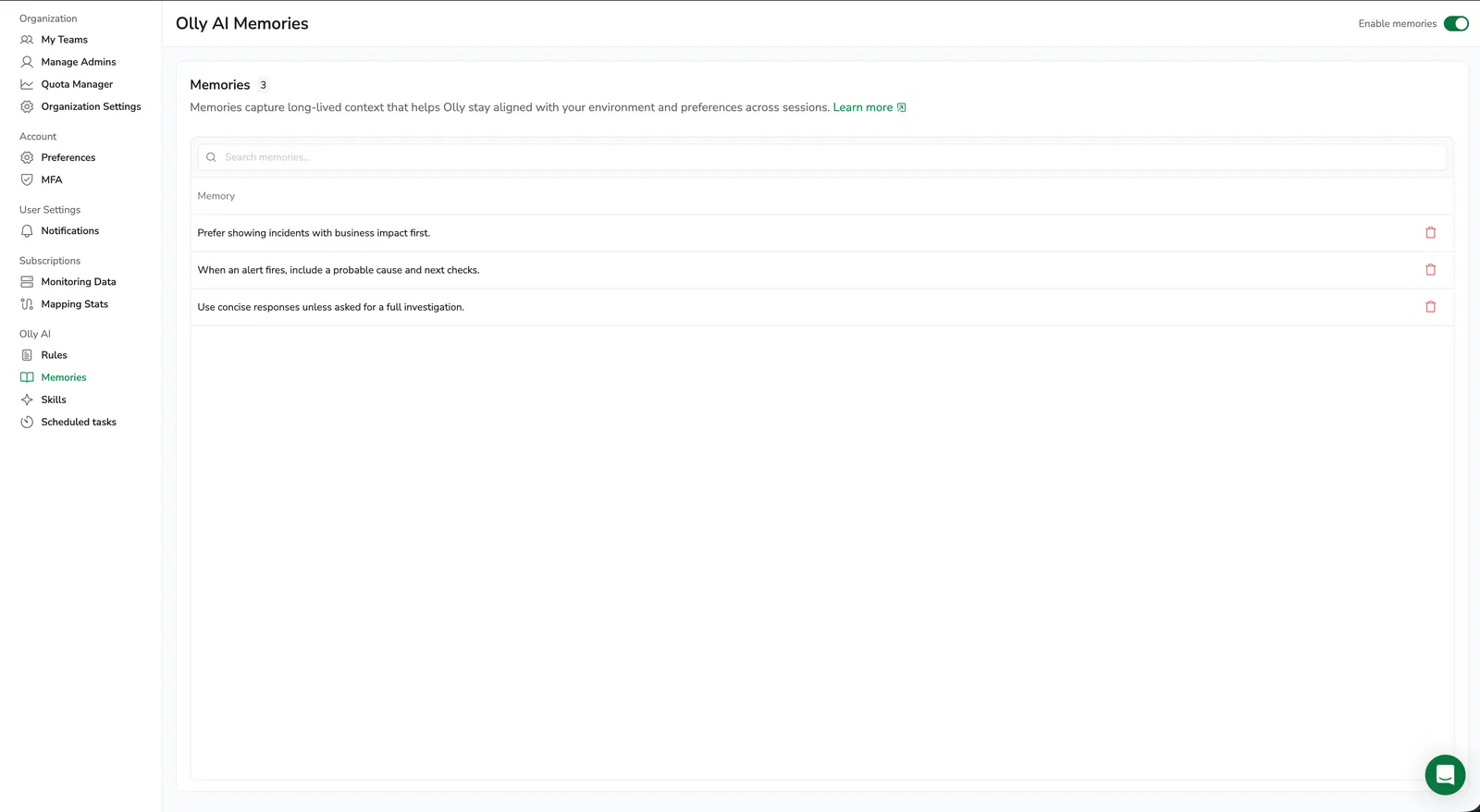Open the Notifications settings page
The width and height of the screenshot is (1480, 812).
[70, 231]
